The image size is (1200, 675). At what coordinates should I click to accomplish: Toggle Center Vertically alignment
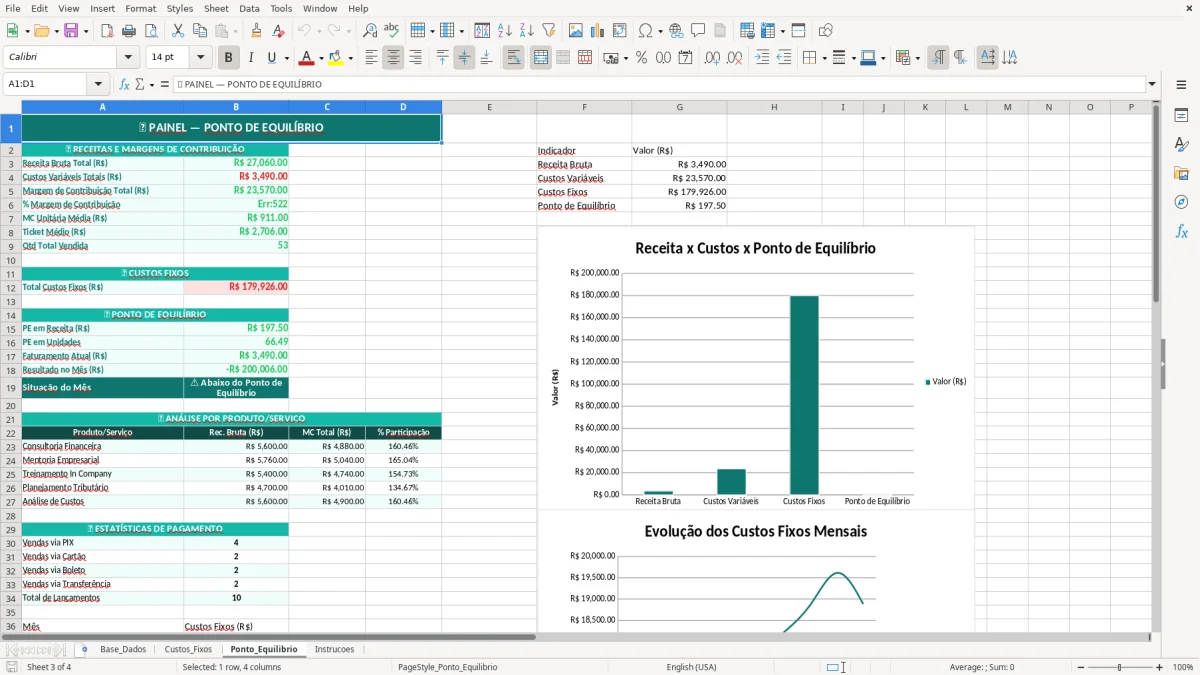[x=464, y=58]
